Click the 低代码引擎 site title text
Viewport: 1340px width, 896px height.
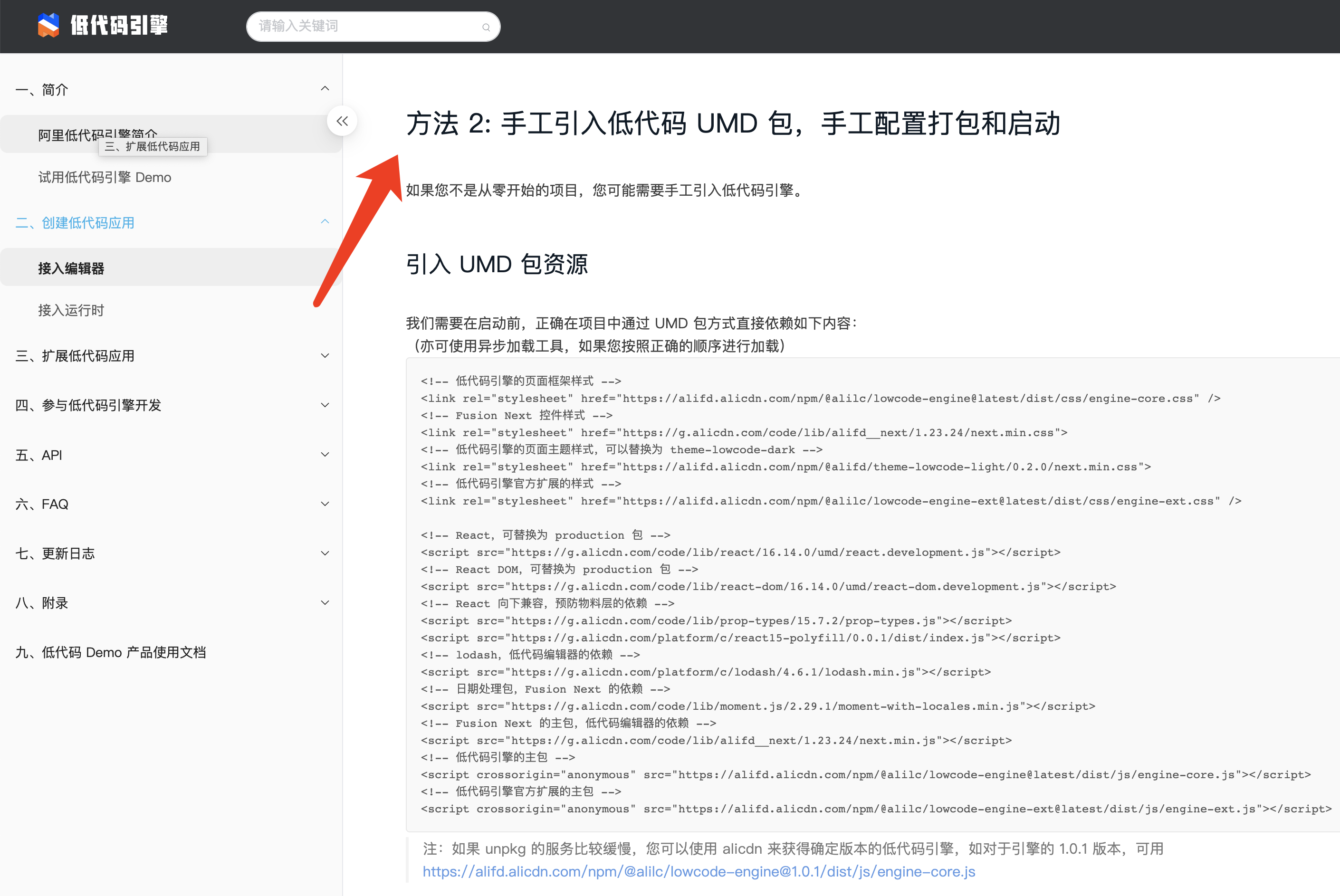pyautogui.click(x=119, y=25)
